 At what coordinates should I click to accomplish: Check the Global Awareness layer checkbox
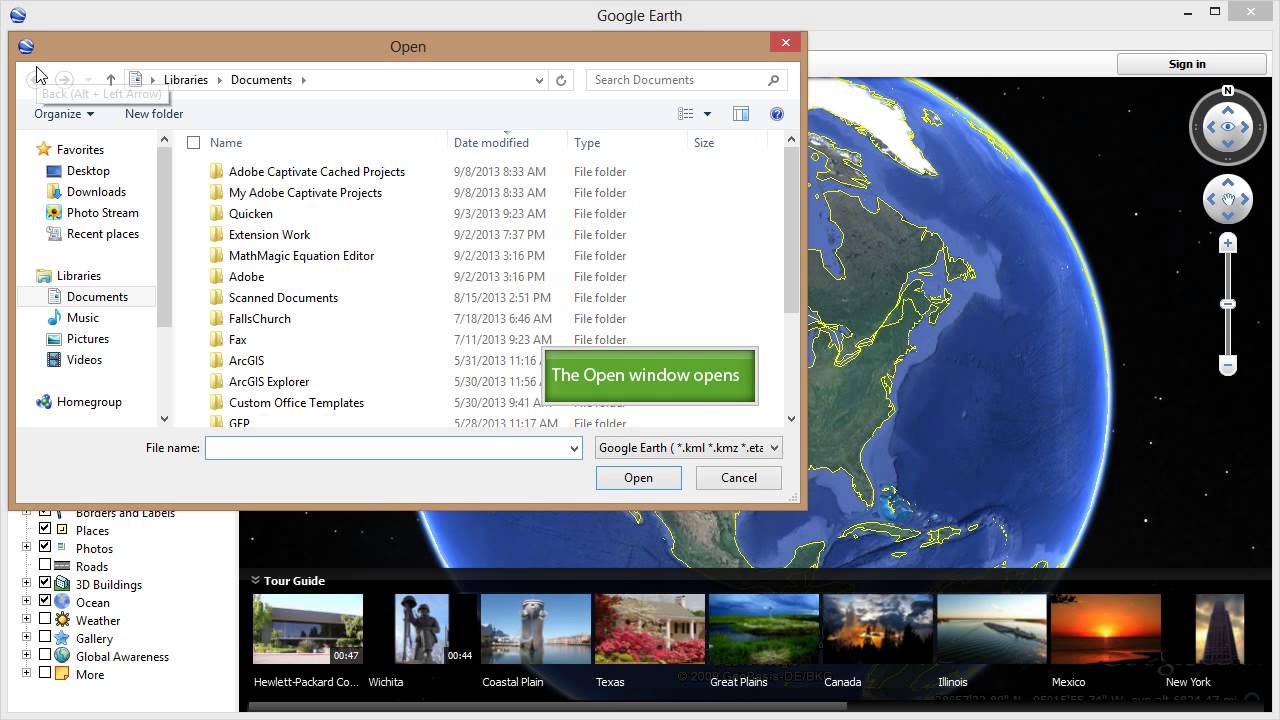[x=45, y=655]
